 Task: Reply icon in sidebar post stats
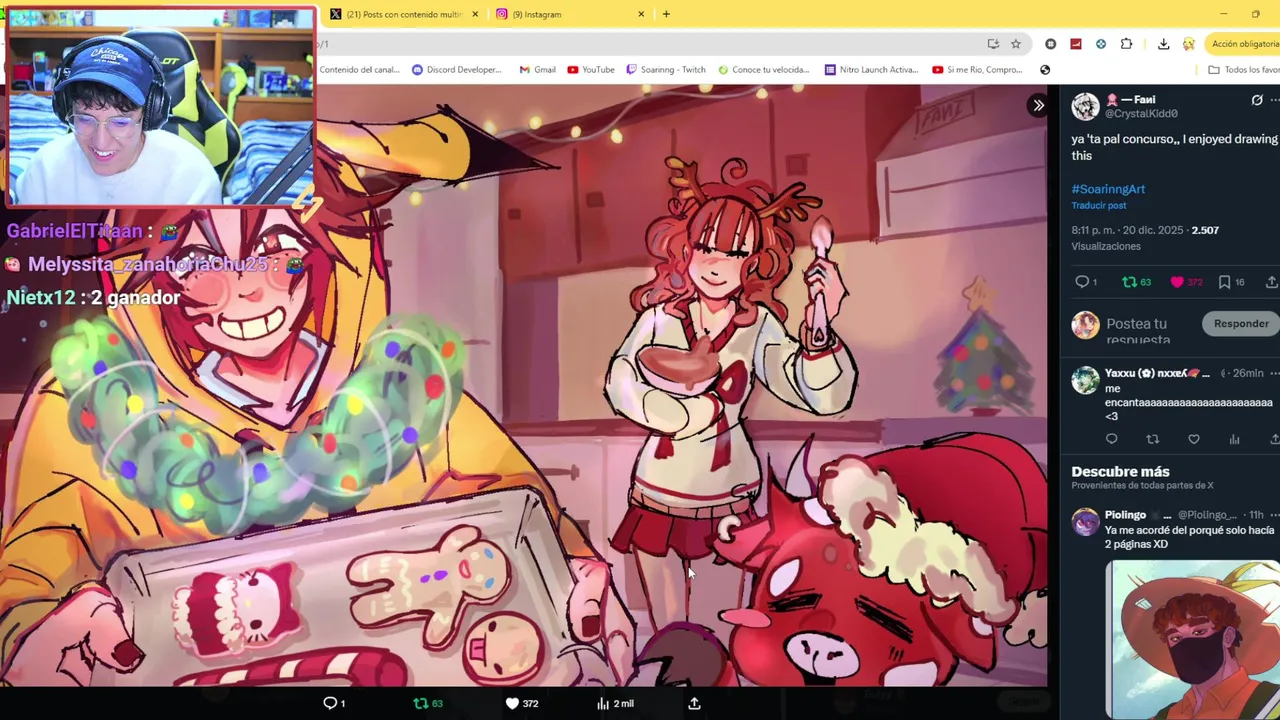[1082, 282]
